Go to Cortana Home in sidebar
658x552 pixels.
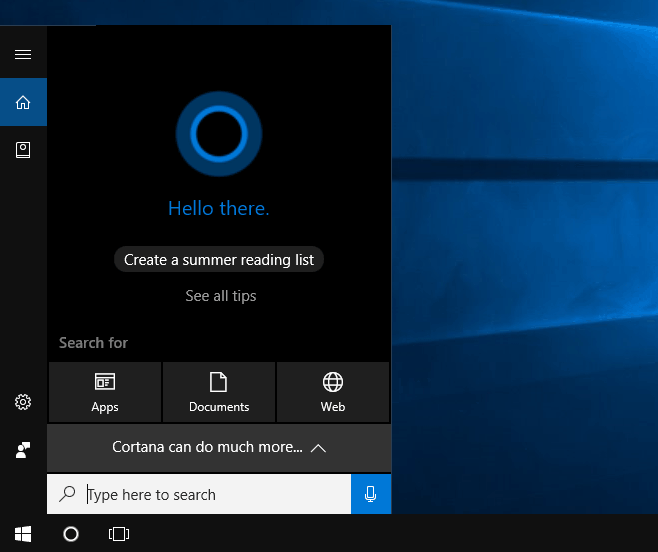(23, 102)
